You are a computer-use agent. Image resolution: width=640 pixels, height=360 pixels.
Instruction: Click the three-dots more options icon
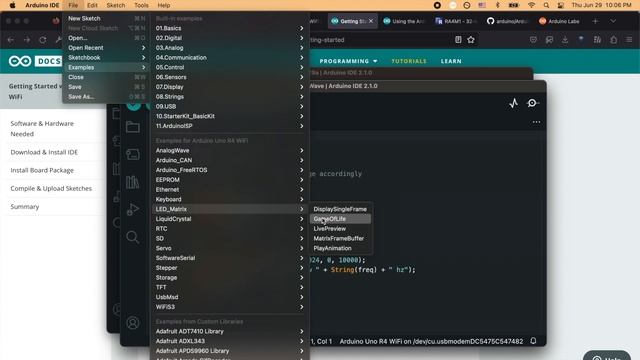(536, 122)
